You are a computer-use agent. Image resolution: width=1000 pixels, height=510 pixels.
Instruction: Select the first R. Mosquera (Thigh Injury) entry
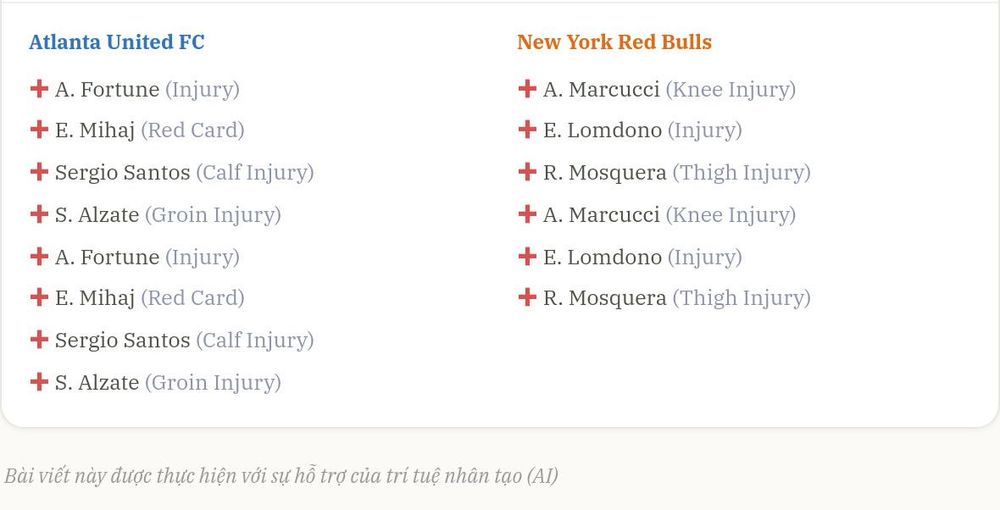(665, 172)
